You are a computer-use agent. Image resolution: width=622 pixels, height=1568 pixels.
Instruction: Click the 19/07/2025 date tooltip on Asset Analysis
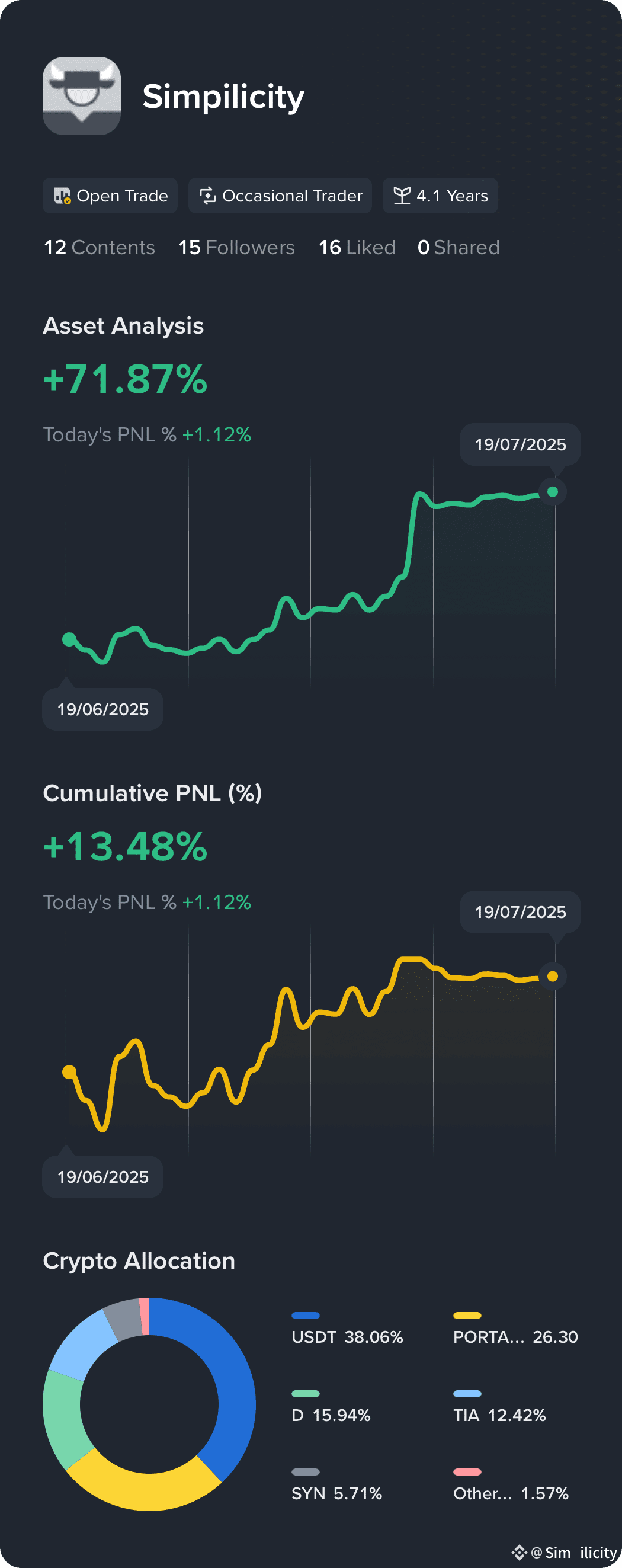coord(520,444)
